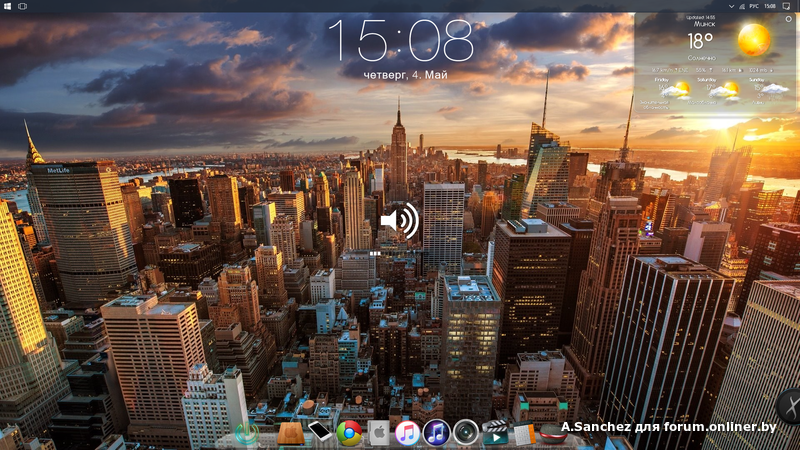The image size is (800, 450).
Task: Click the Солнечно condition label
Action: click(702, 58)
